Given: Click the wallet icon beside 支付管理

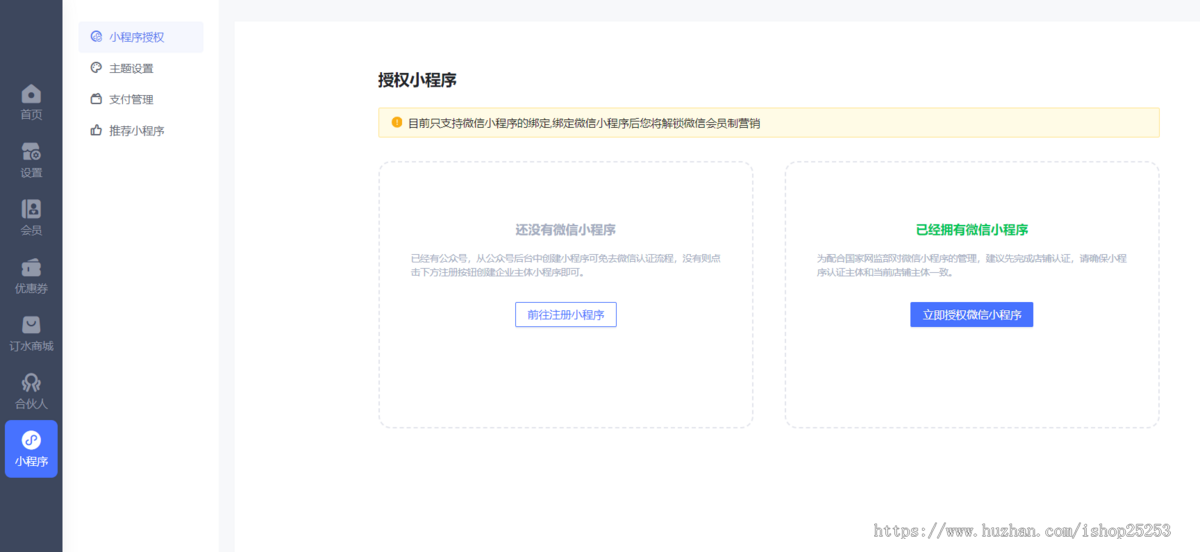Looking at the screenshot, I should coord(96,99).
